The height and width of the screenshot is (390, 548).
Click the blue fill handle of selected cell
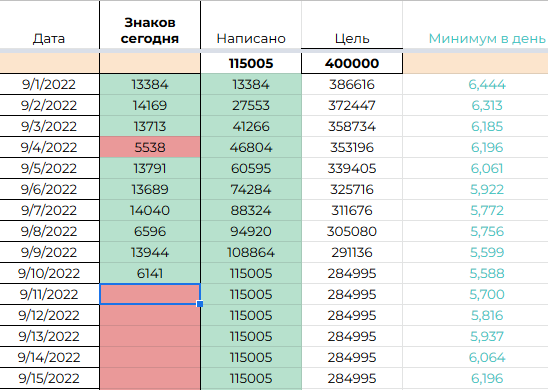[200, 304]
